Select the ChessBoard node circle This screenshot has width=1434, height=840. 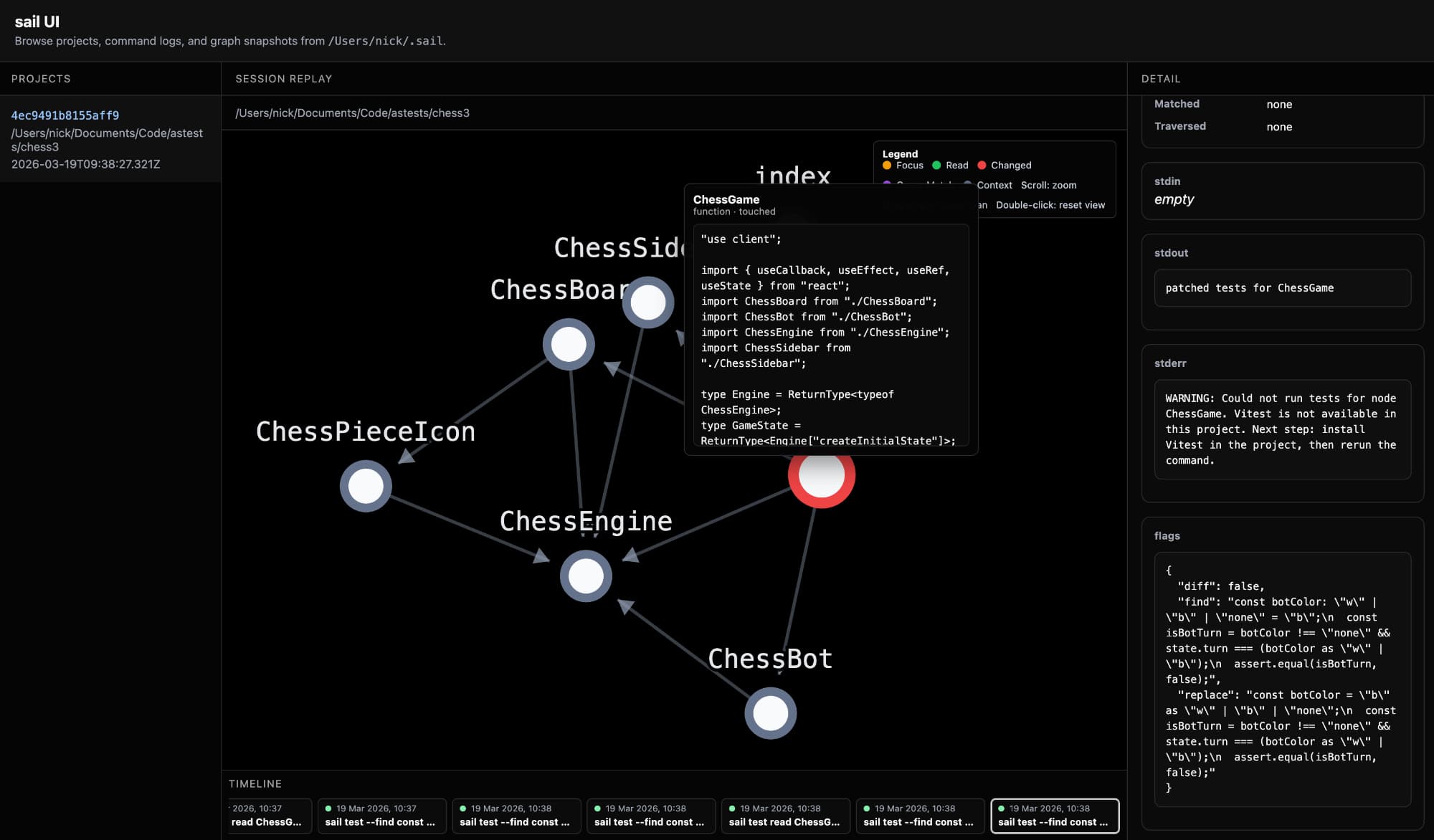[569, 345]
